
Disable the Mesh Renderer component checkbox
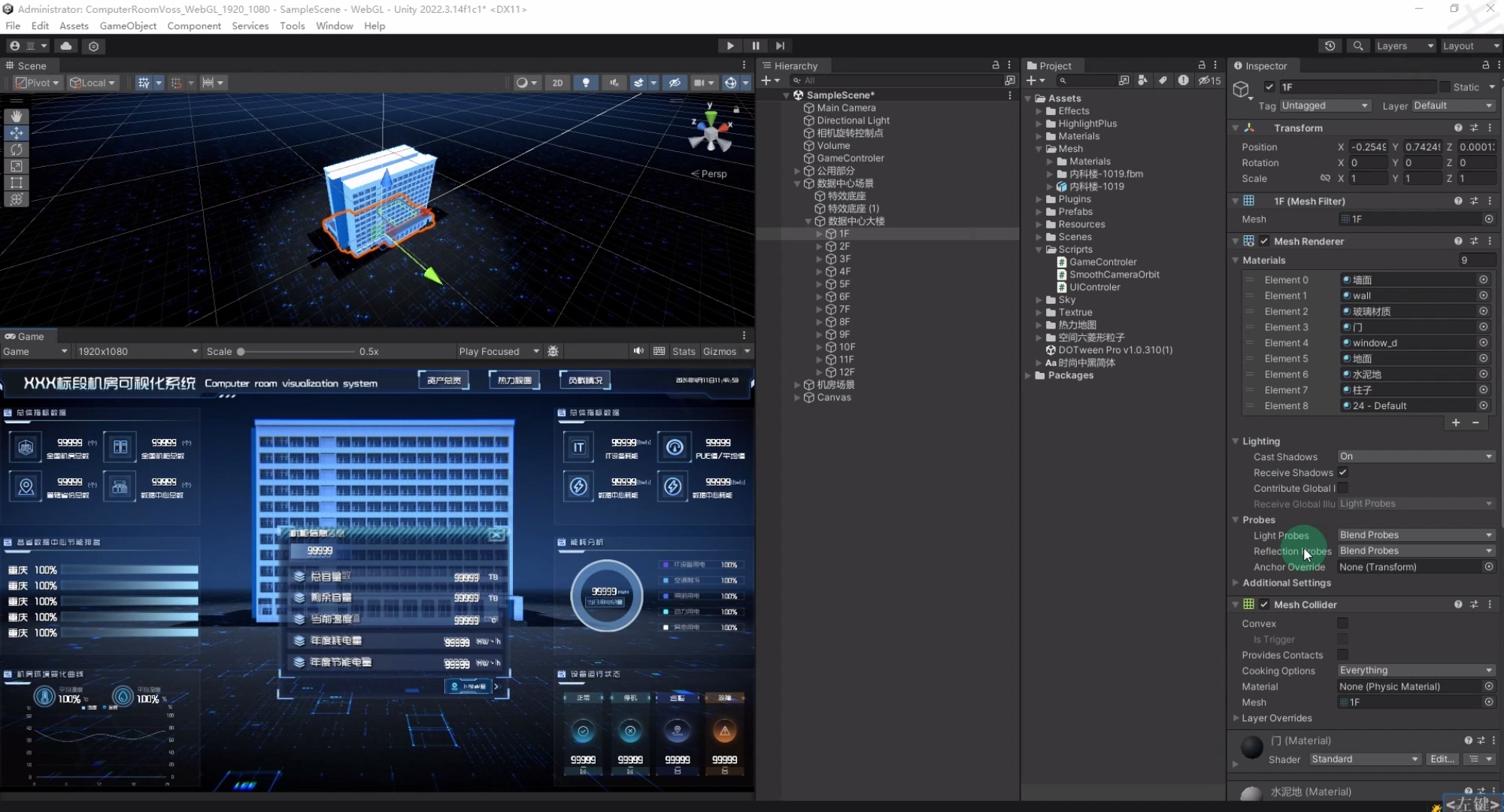[1264, 241]
